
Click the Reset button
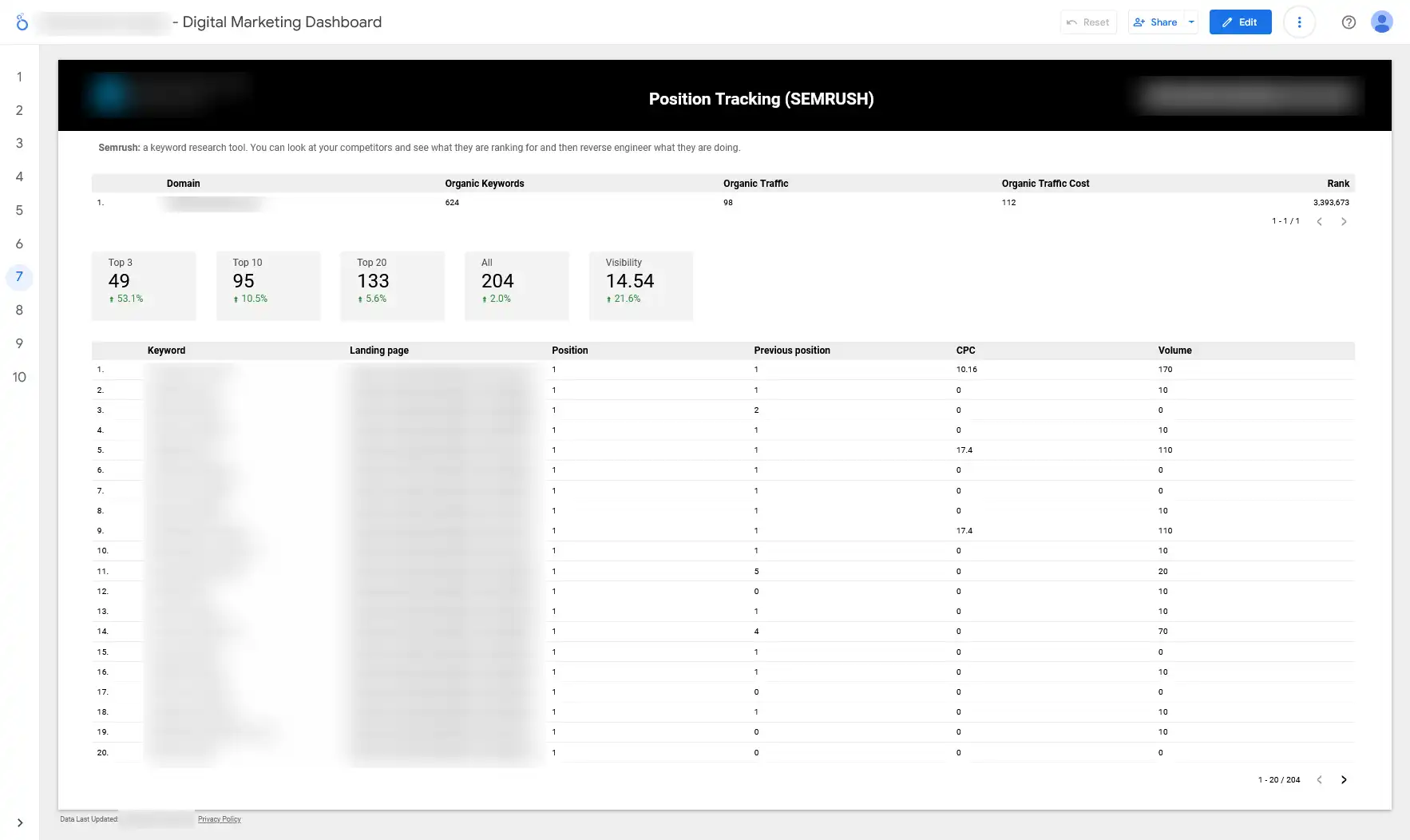tap(1088, 22)
